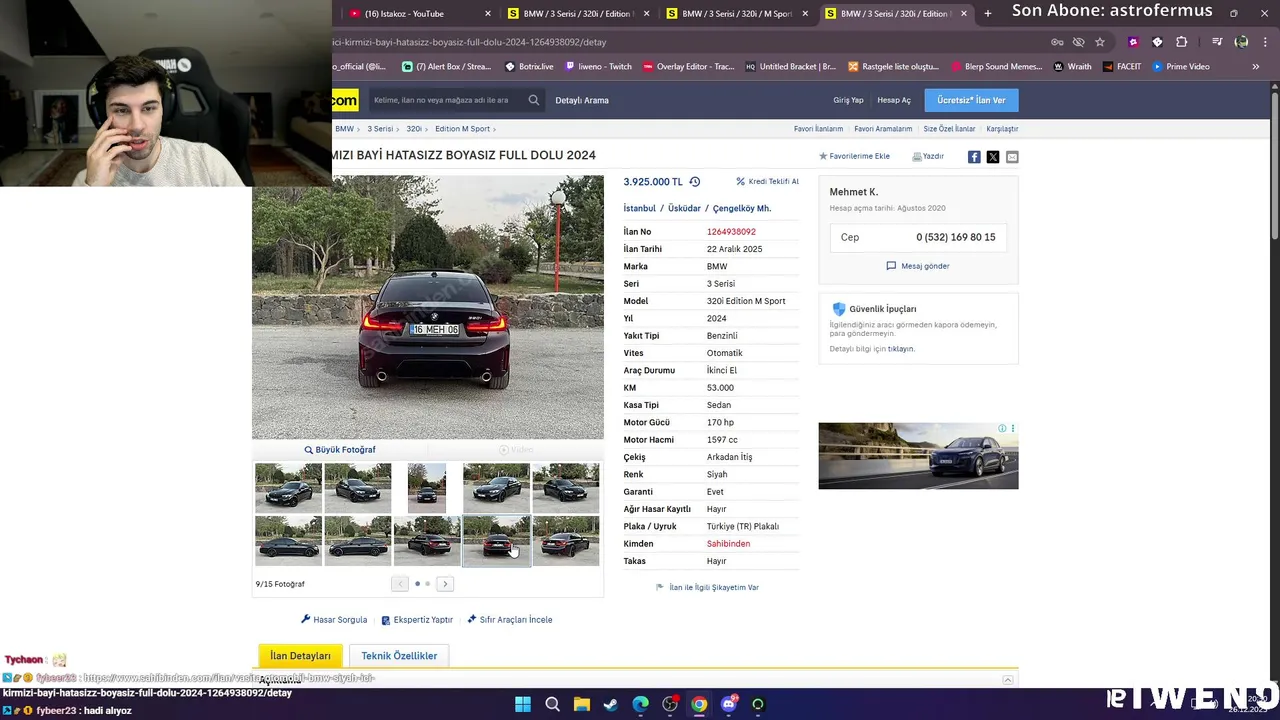Click Mesaj gönder to message seller
The image size is (1280, 720).
point(918,266)
